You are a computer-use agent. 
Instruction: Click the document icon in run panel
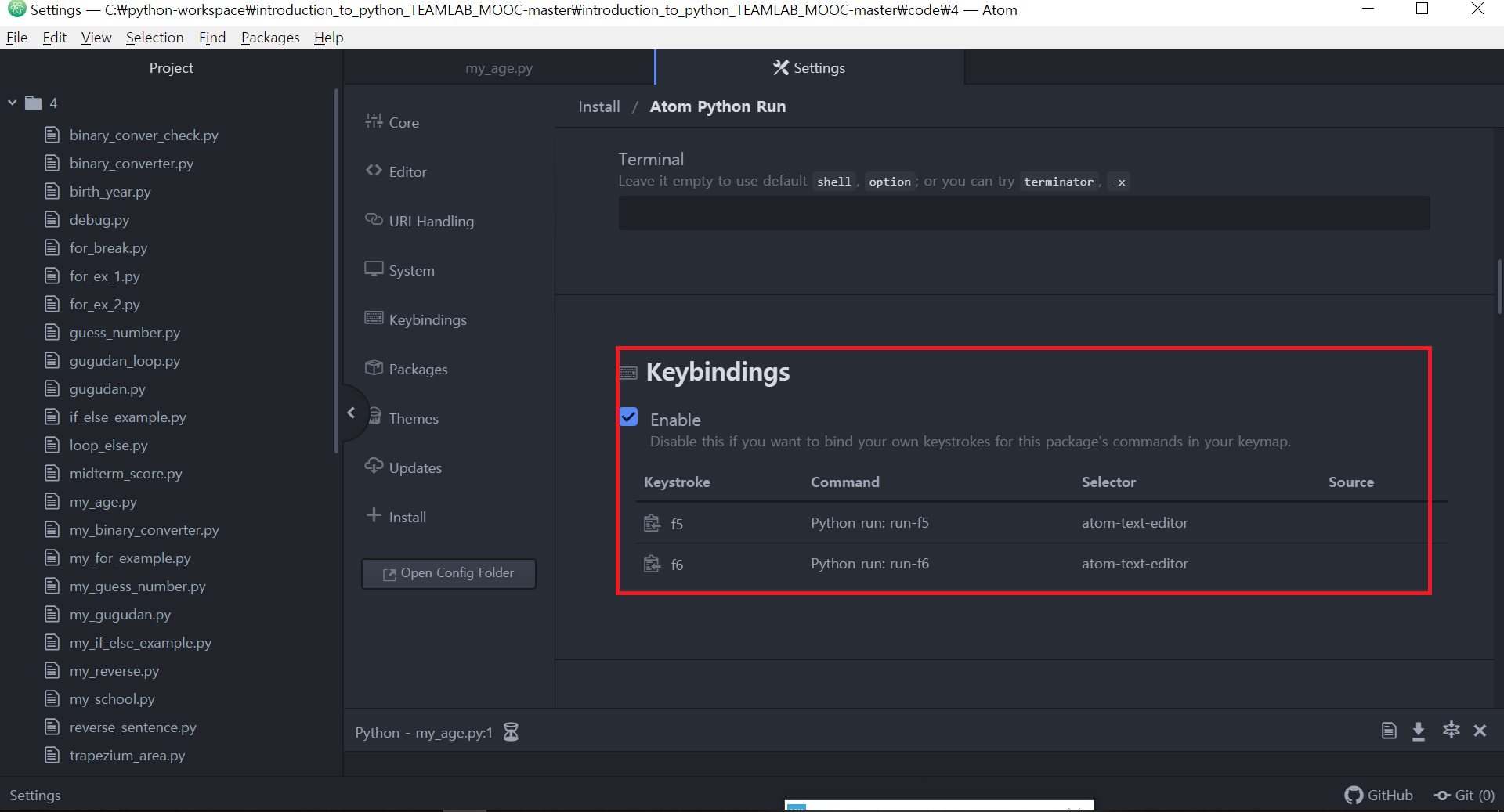[1389, 731]
